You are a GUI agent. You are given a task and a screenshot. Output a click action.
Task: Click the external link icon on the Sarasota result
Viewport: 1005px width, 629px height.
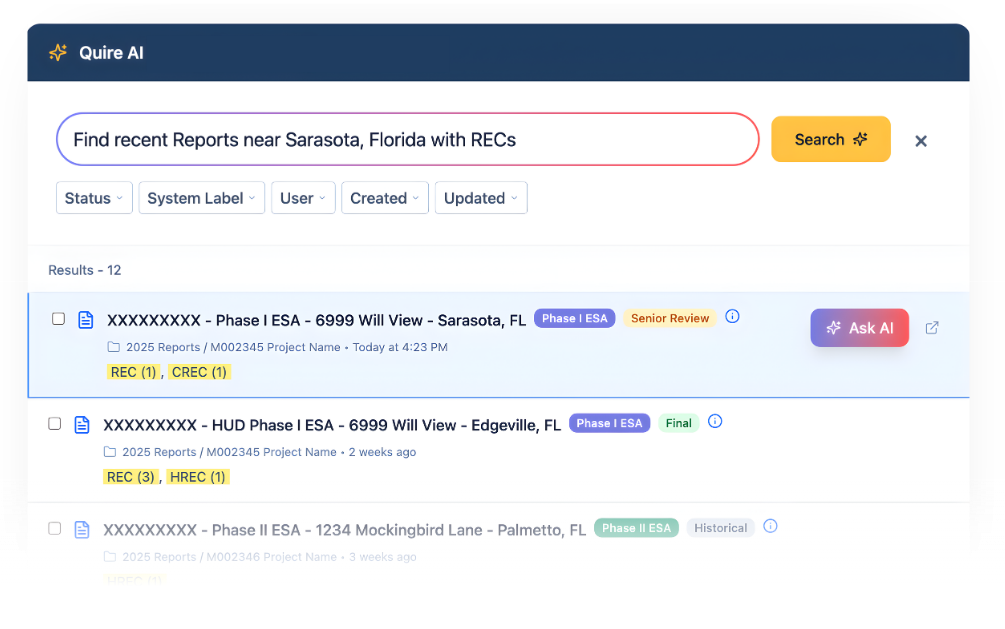[932, 327]
